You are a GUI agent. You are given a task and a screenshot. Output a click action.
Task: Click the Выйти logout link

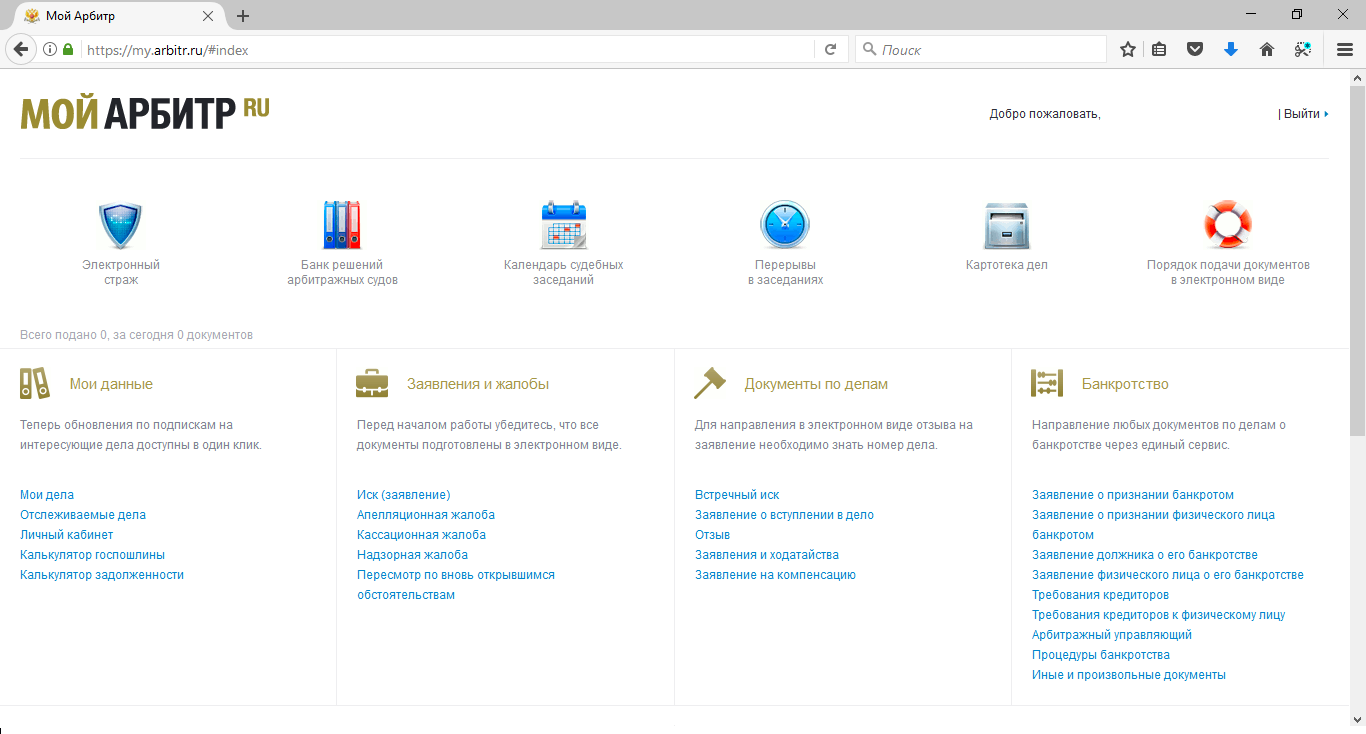1301,114
